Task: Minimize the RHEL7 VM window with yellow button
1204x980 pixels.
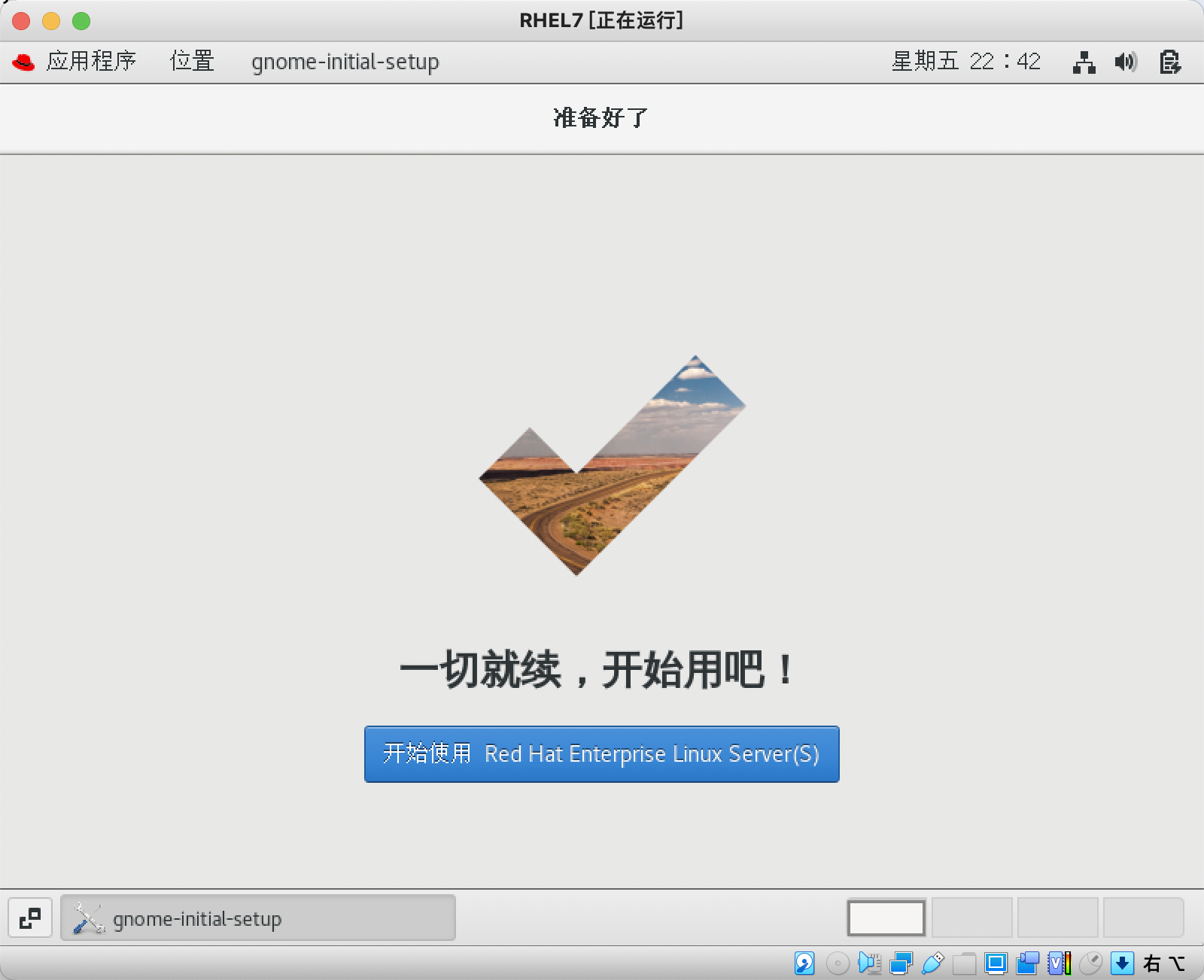Action: coord(51,21)
